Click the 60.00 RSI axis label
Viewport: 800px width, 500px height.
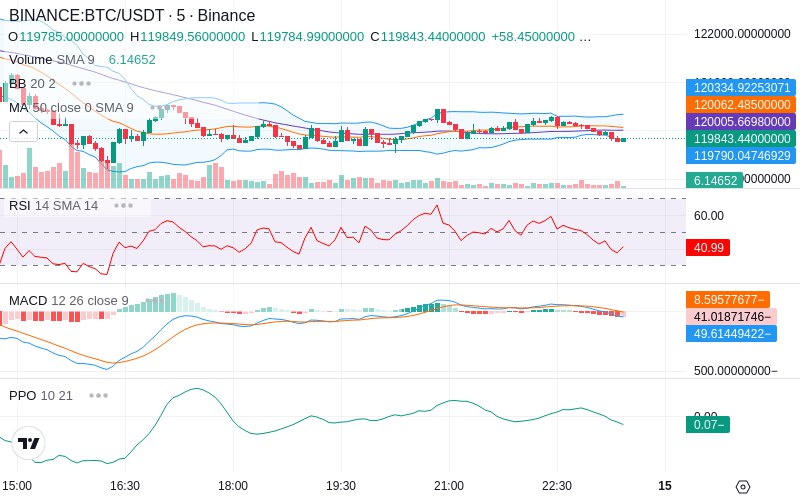pyautogui.click(x=709, y=216)
